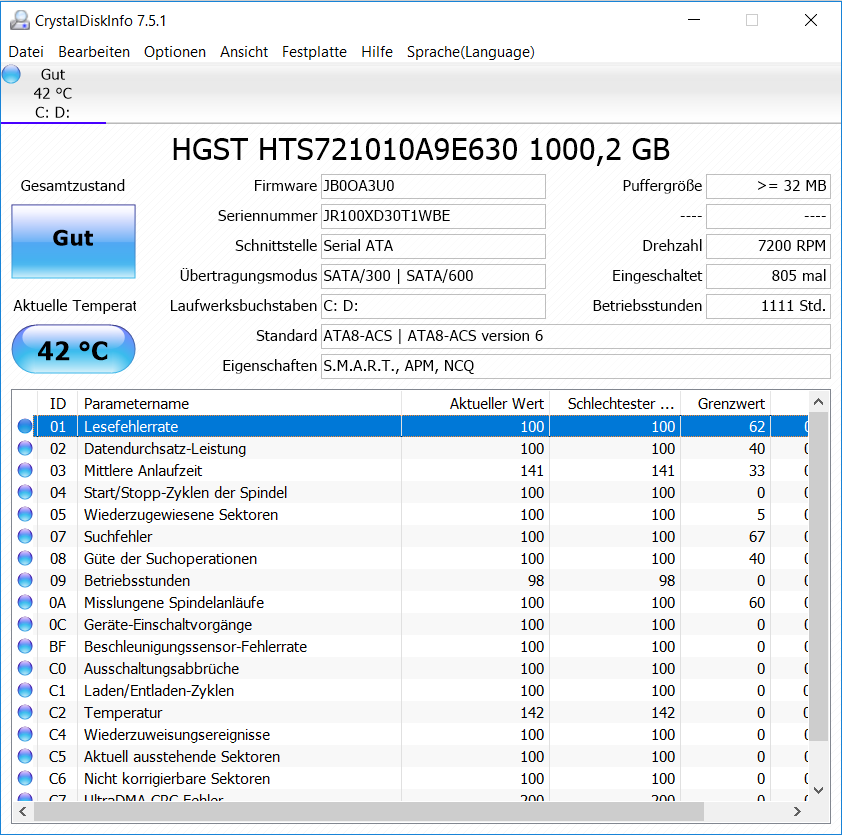
Task: Open the Sprache(Language) menu
Action: pos(470,52)
